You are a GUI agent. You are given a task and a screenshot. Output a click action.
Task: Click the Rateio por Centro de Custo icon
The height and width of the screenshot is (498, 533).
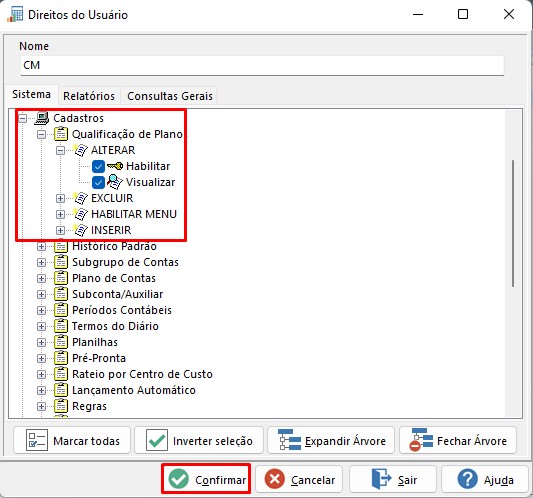(61, 374)
